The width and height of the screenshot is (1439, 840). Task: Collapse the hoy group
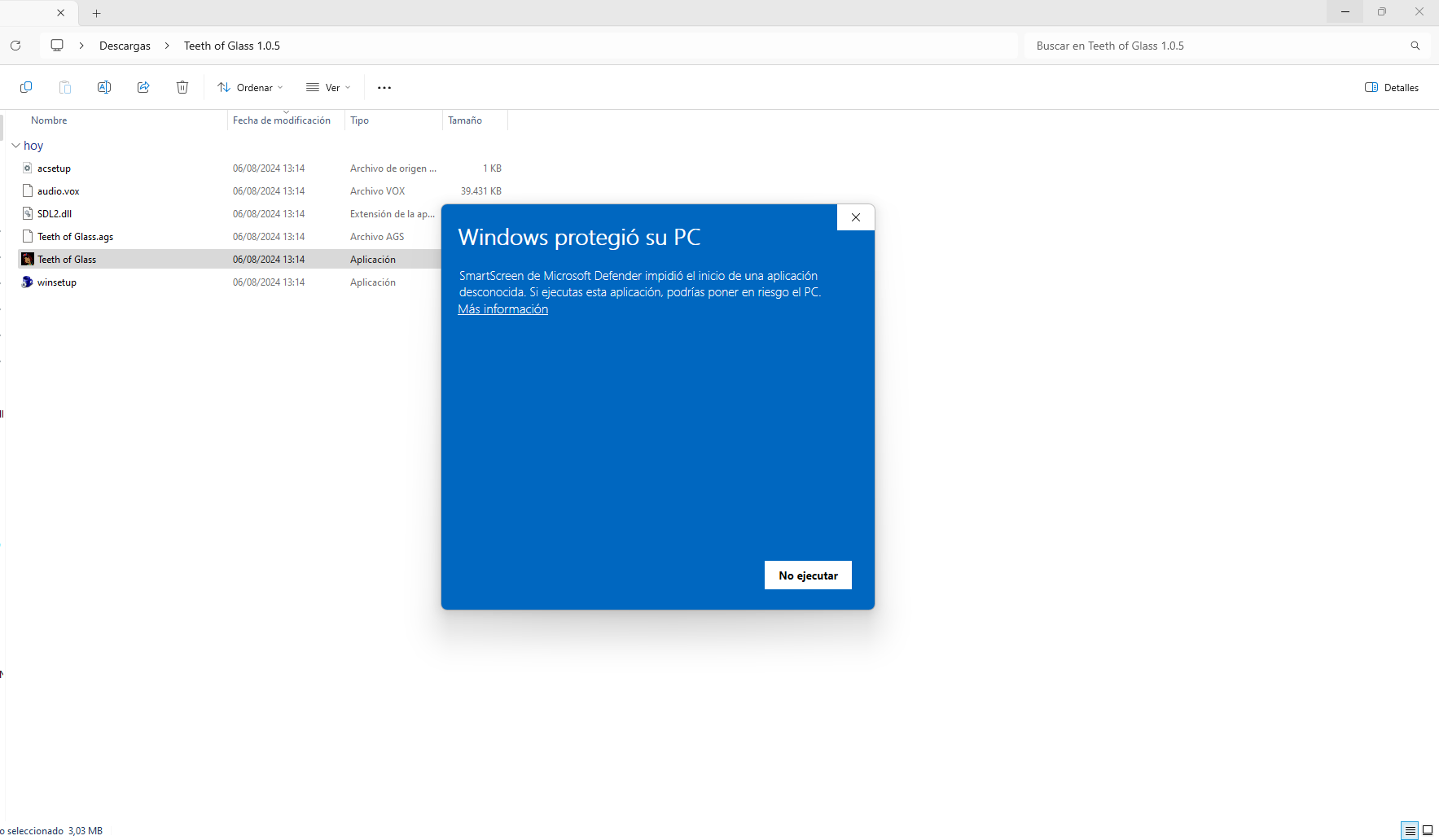tap(15, 146)
